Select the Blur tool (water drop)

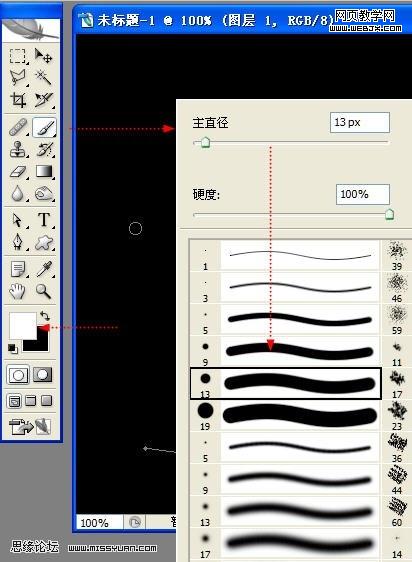pos(18,194)
